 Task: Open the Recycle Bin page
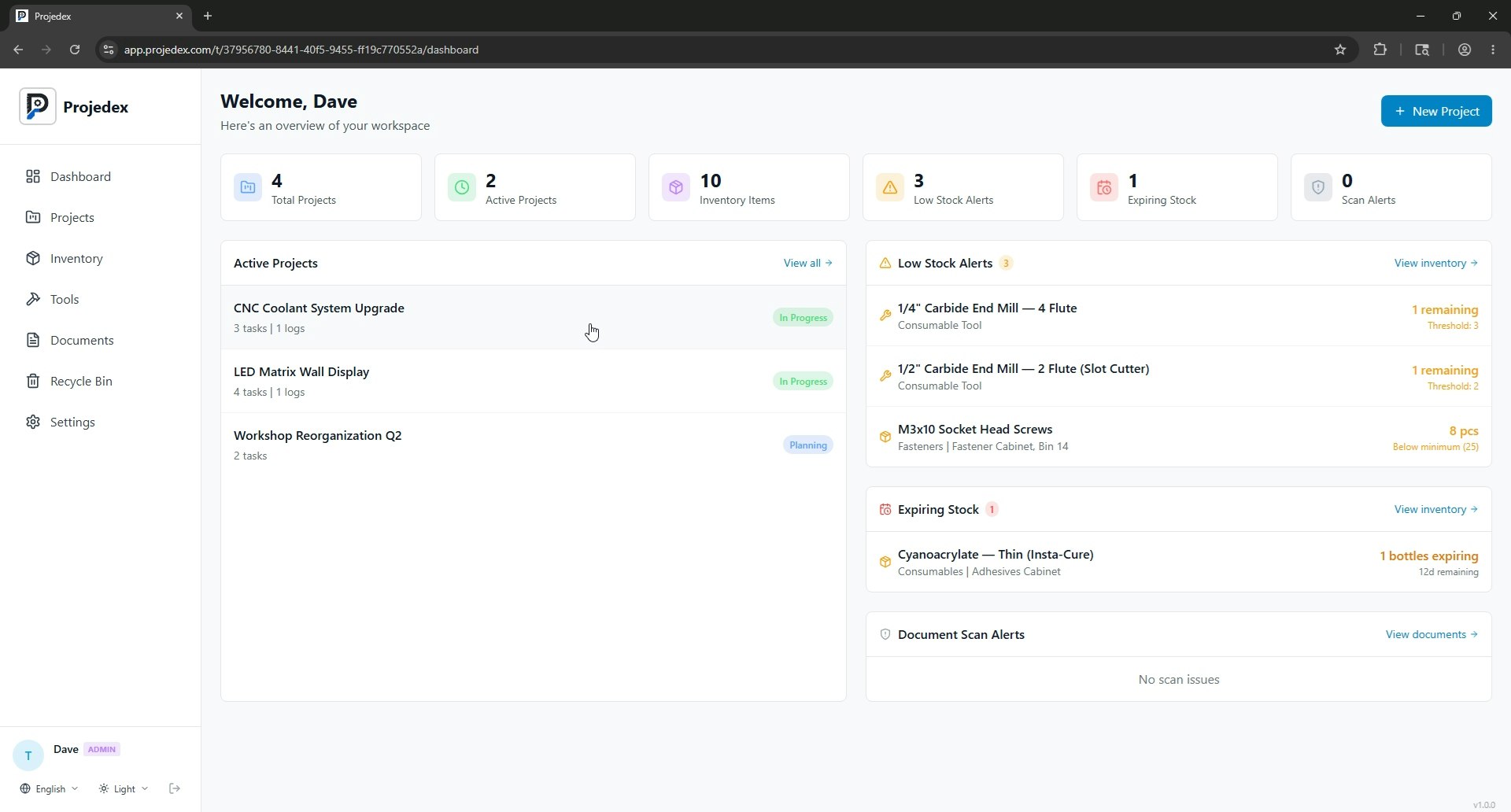tap(100, 381)
